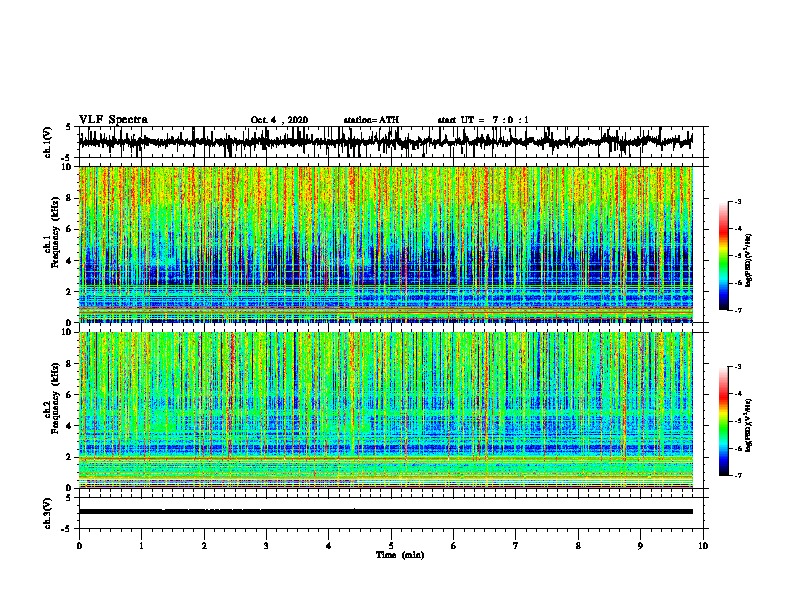Click the time axis tick label "0"
The image size is (792, 612).
pos(79,546)
